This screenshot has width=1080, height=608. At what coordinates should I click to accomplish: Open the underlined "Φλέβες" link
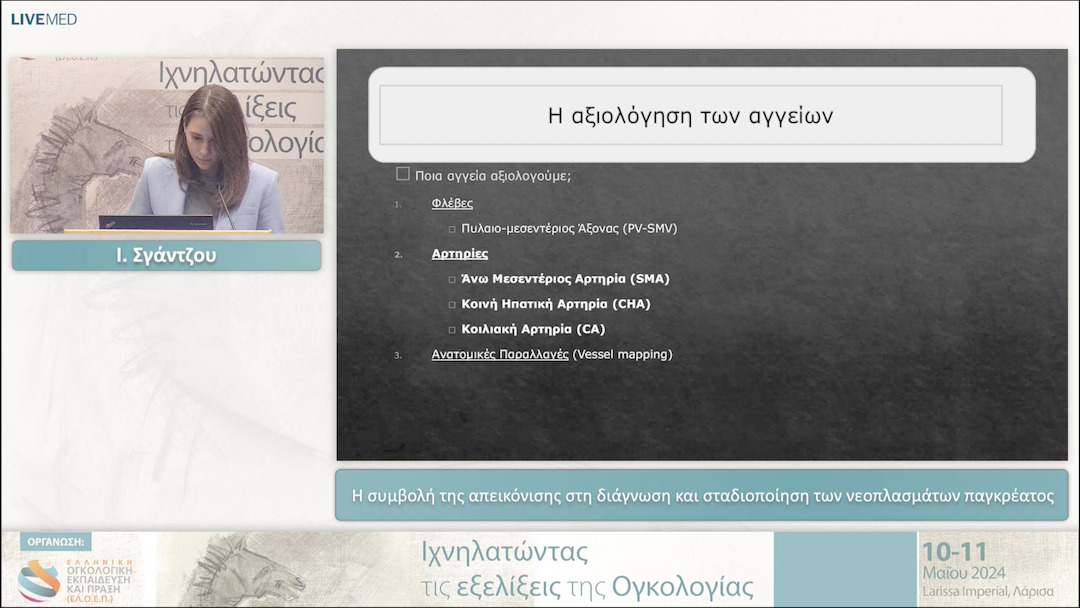coord(455,202)
